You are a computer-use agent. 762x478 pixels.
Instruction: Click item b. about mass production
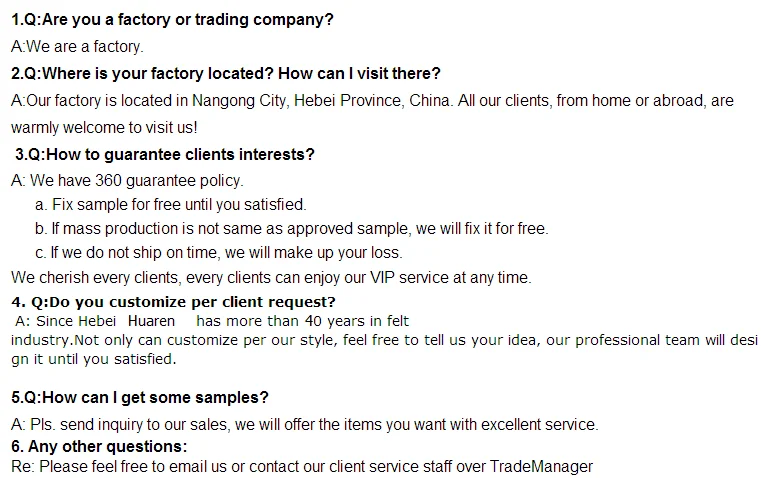(x=292, y=228)
